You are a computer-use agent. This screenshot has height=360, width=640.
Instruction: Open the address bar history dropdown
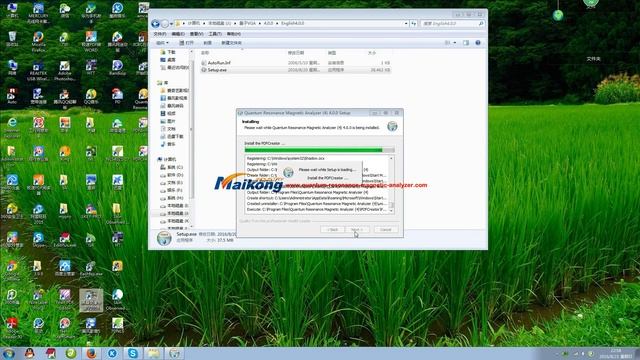tap(406, 24)
